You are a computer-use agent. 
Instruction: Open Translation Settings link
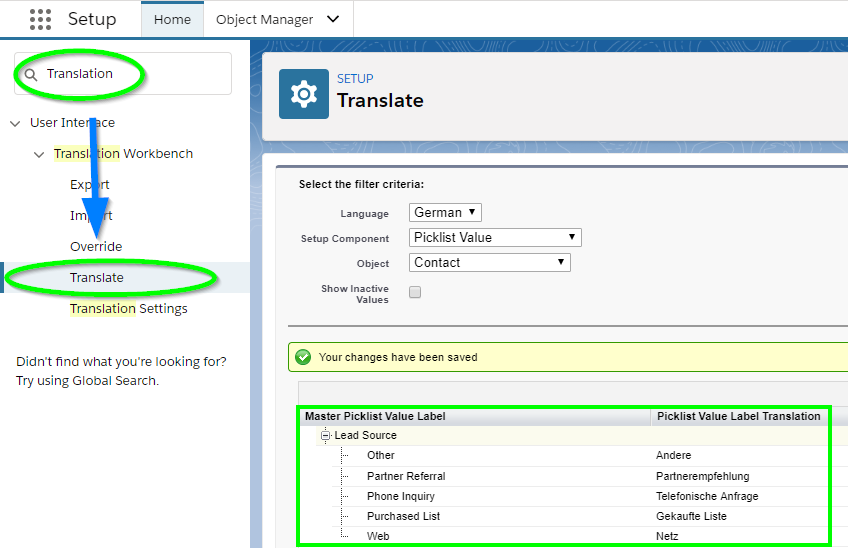pyautogui.click(x=129, y=308)
